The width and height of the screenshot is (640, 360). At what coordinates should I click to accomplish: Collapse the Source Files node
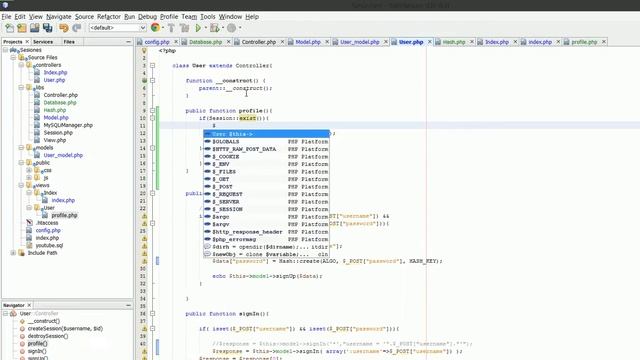click(x=13, y=58)
